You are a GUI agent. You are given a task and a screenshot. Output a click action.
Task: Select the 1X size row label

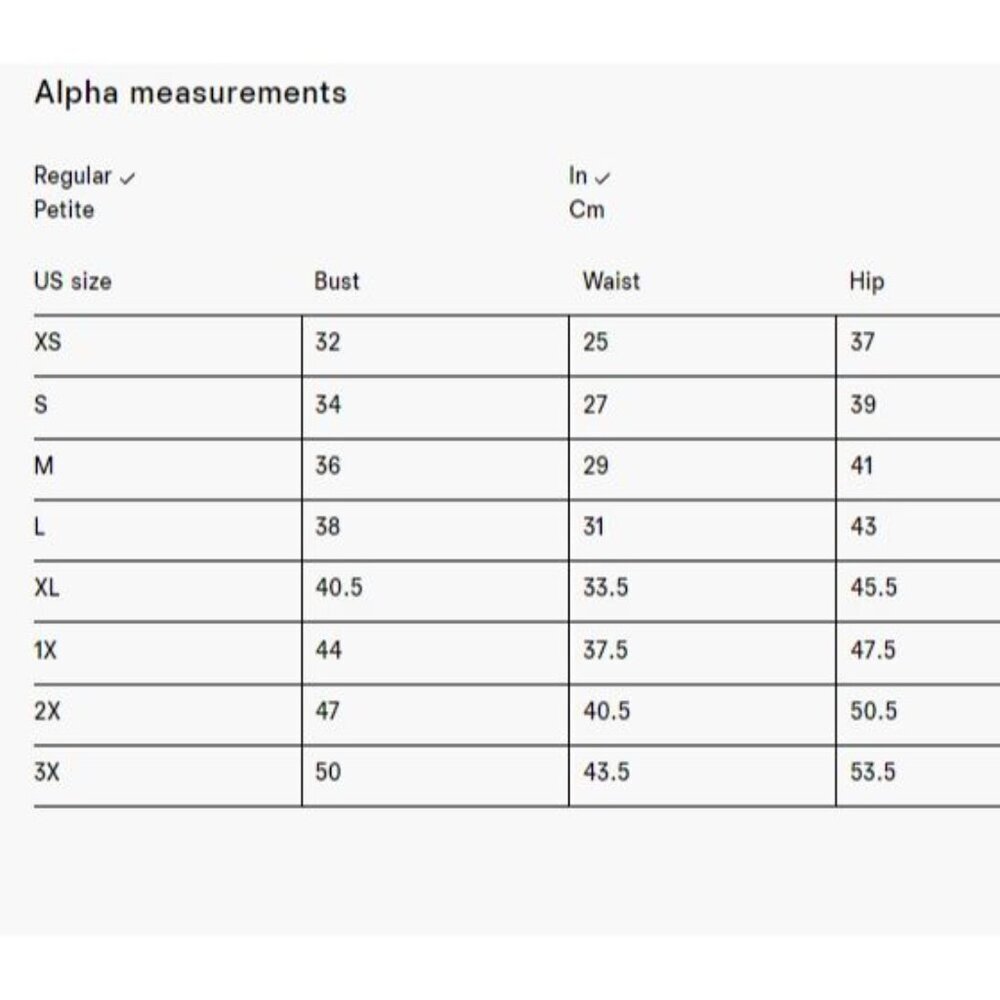tap(45, 651)
